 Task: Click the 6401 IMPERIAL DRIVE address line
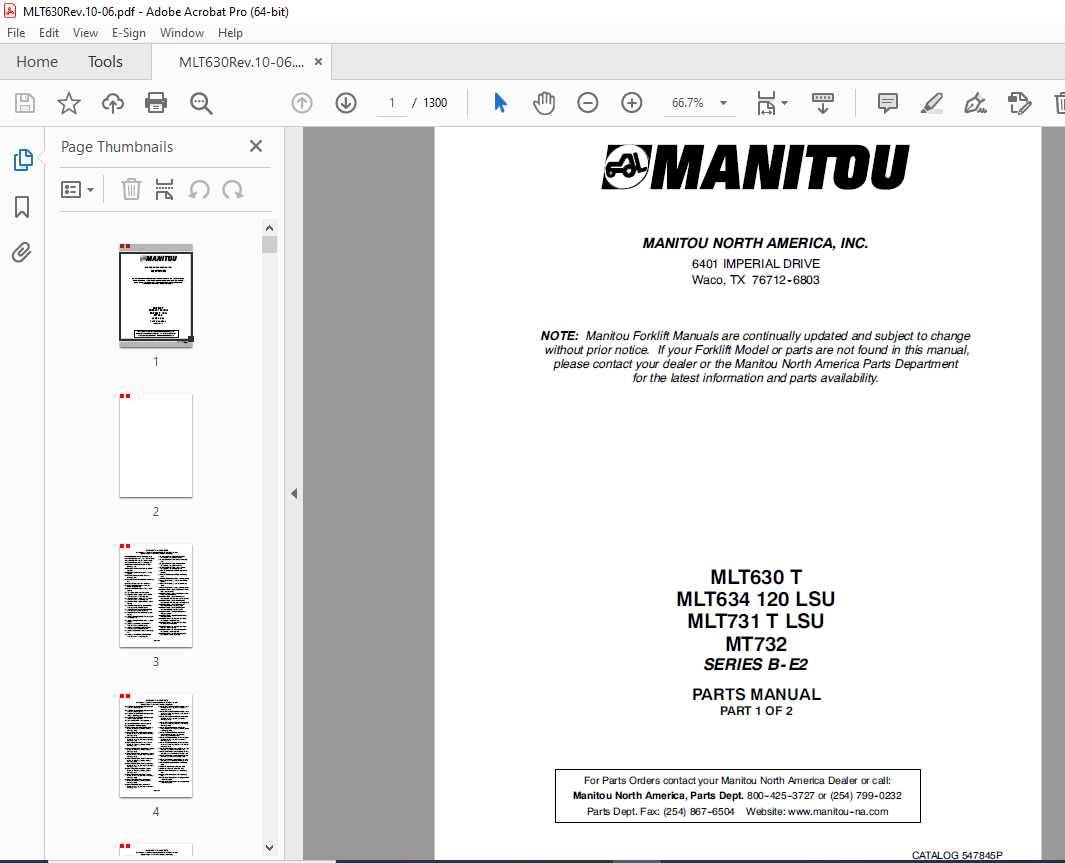(755, 263)
